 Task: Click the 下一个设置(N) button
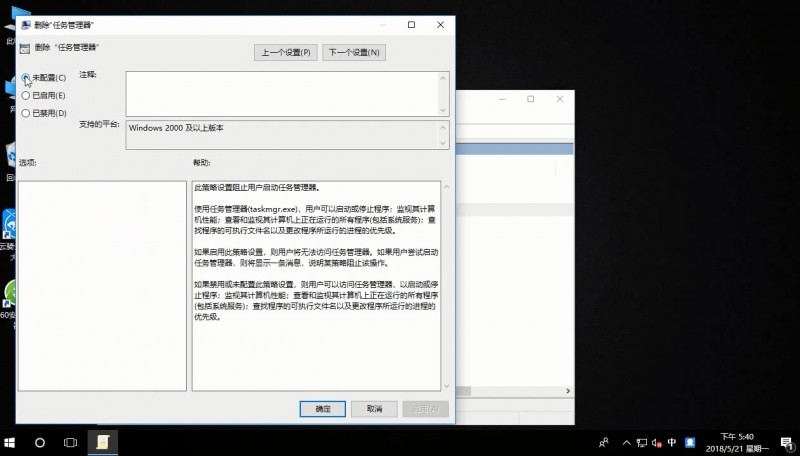(354, 52)
